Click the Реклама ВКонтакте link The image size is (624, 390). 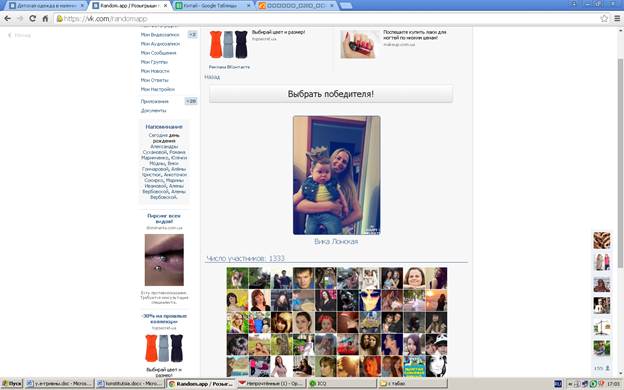(229, 67)
